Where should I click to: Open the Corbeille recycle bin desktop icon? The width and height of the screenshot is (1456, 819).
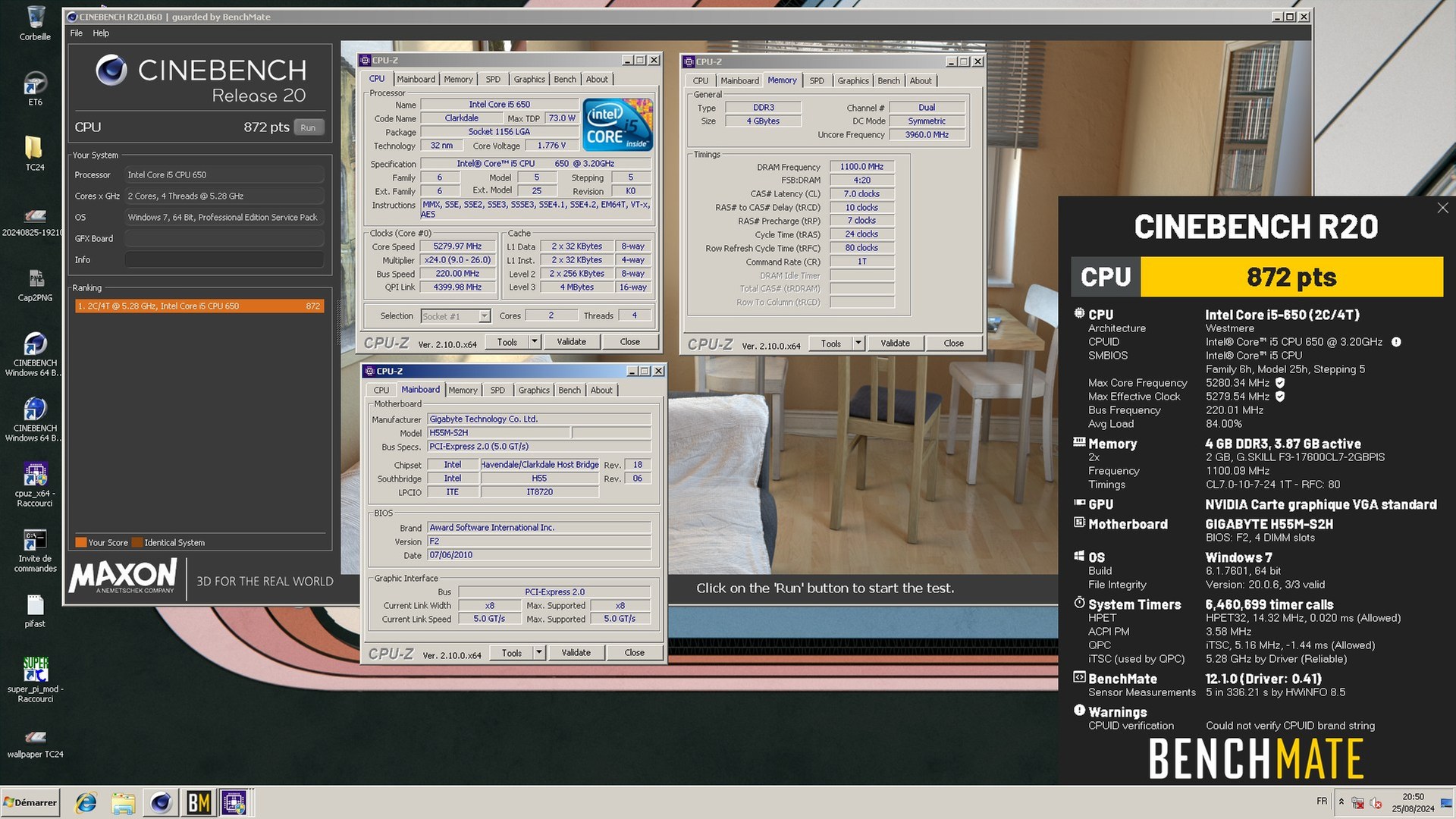click(x=35, y=23)
